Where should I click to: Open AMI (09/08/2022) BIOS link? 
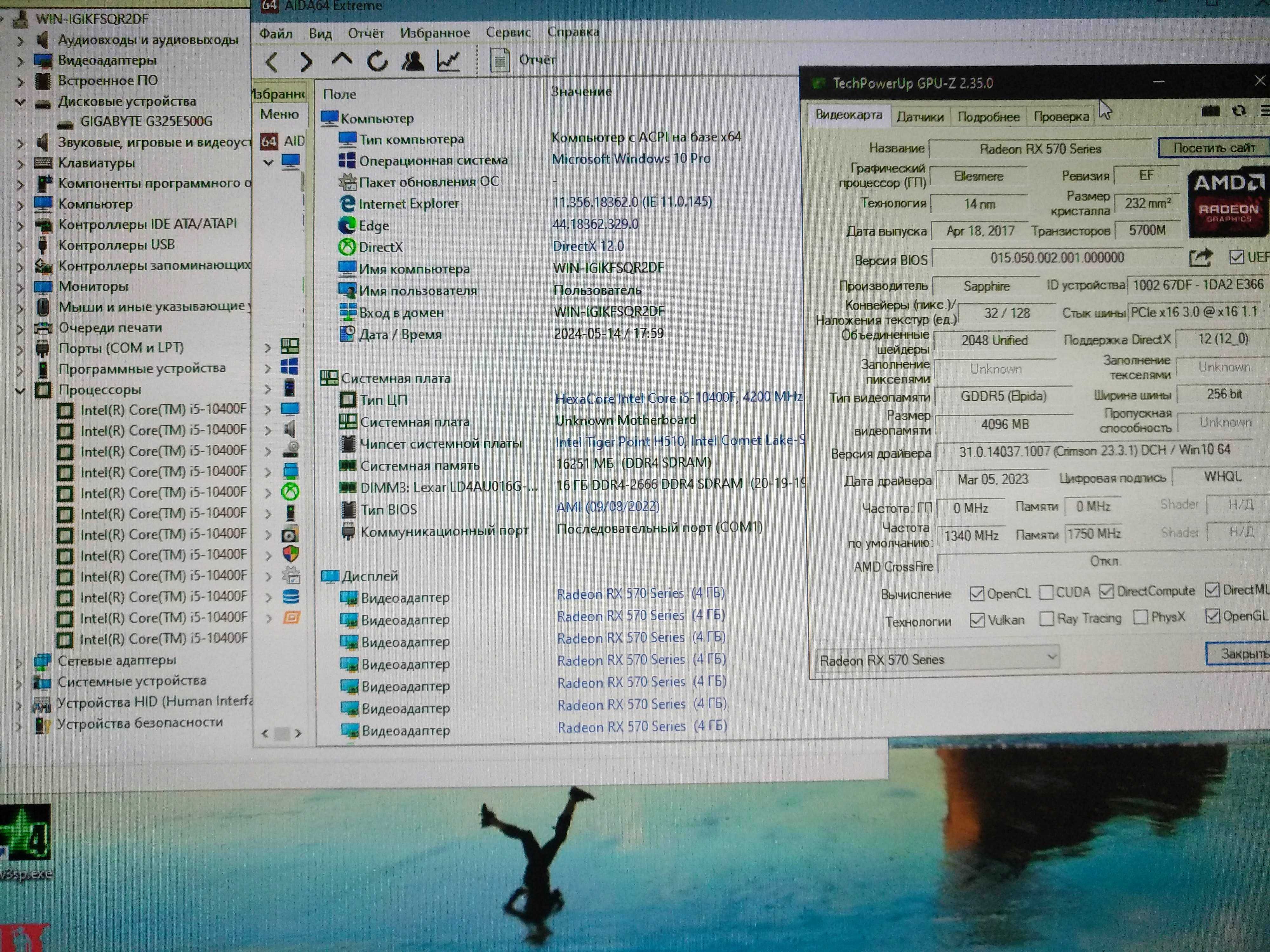(x=608, y=507)
